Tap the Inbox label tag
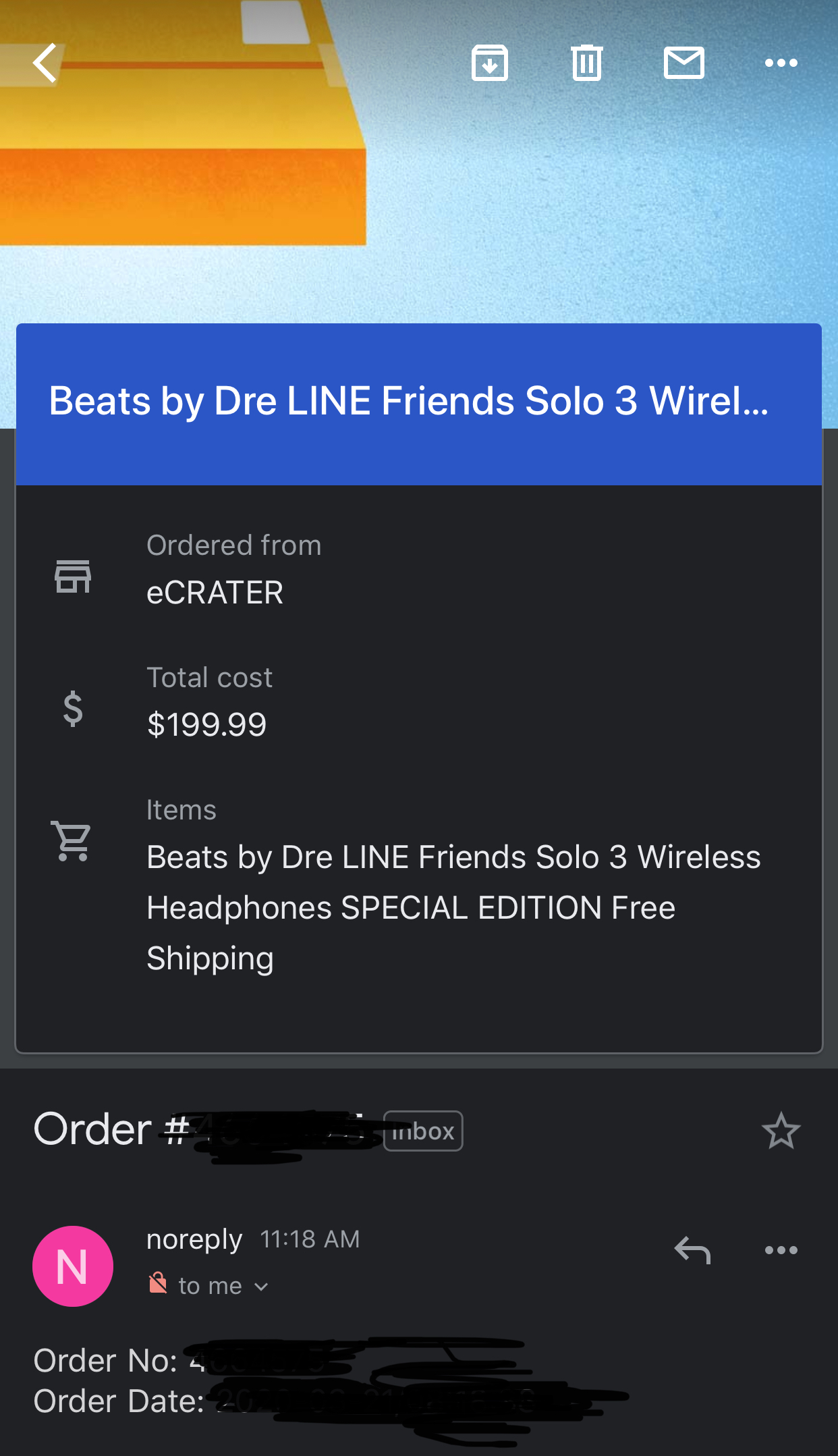This screenshot has height=1456, width=838. tap(423, 1131)
